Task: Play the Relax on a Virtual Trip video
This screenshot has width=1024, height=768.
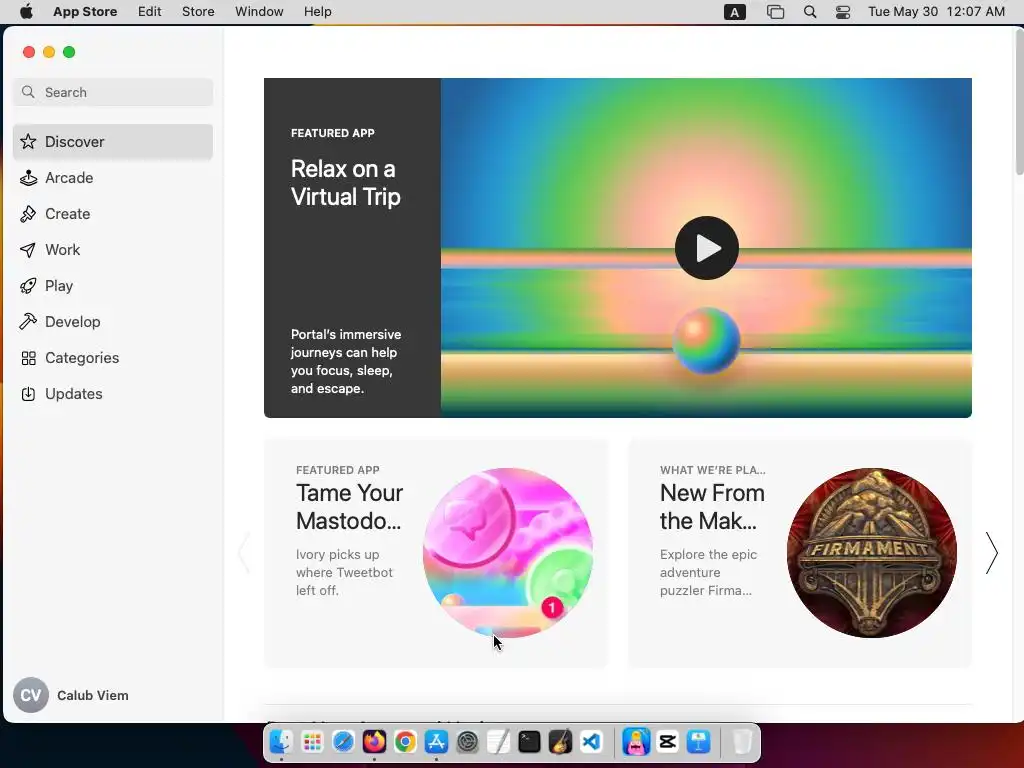Action: tap(707, 248)
